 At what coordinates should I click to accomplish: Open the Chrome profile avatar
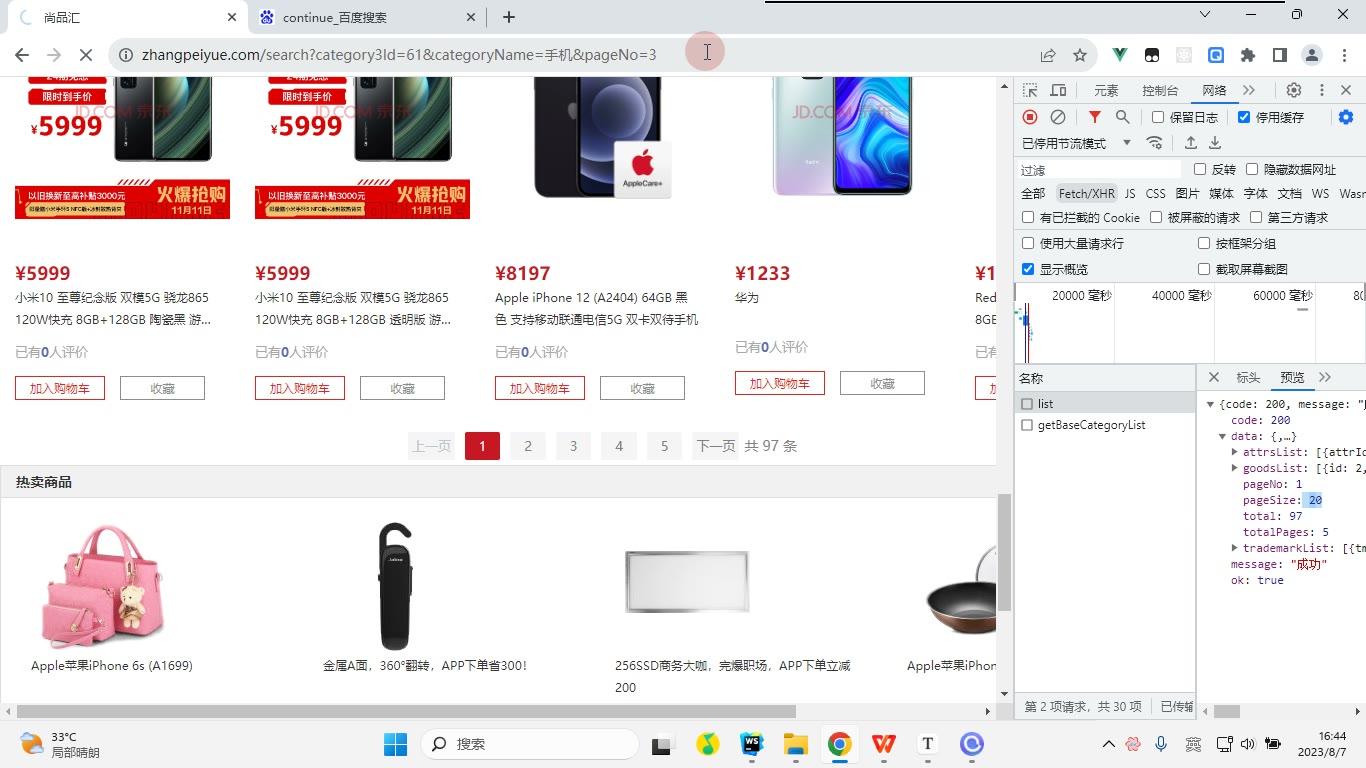pos(1312,55)
